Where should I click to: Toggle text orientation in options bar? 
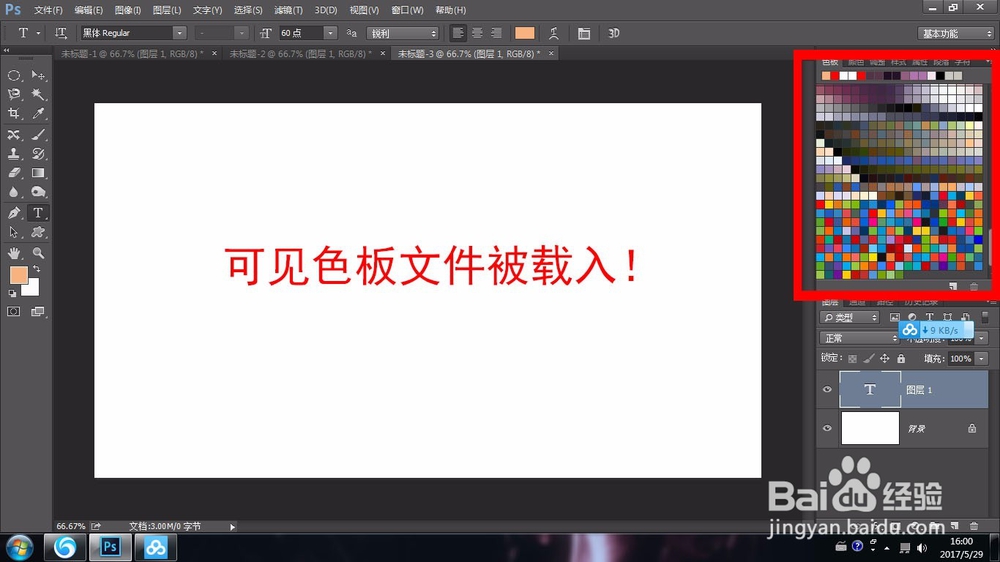coord(61,33)
